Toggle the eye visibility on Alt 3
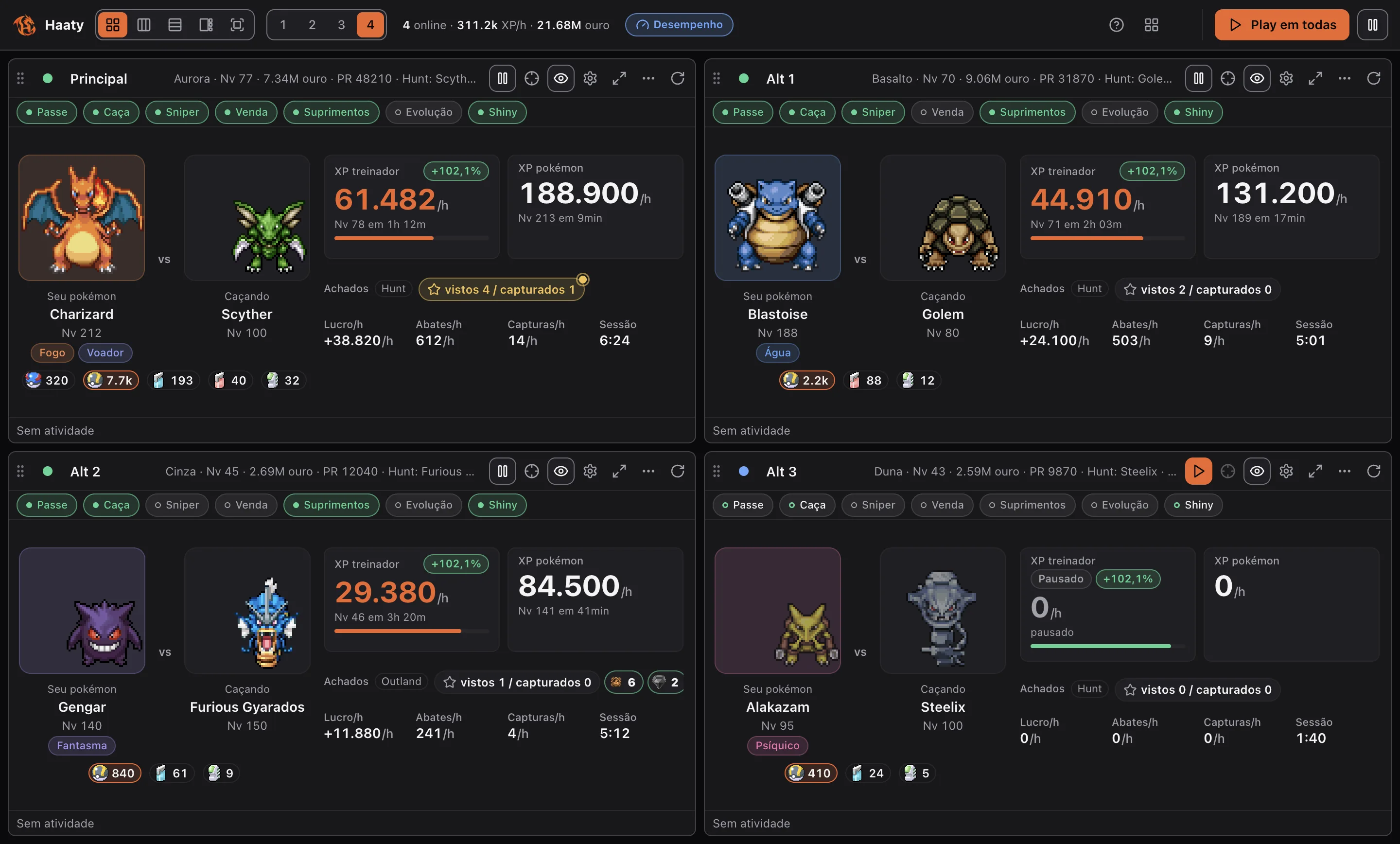Screen dimensions: 1400x844 (1257, 471)
